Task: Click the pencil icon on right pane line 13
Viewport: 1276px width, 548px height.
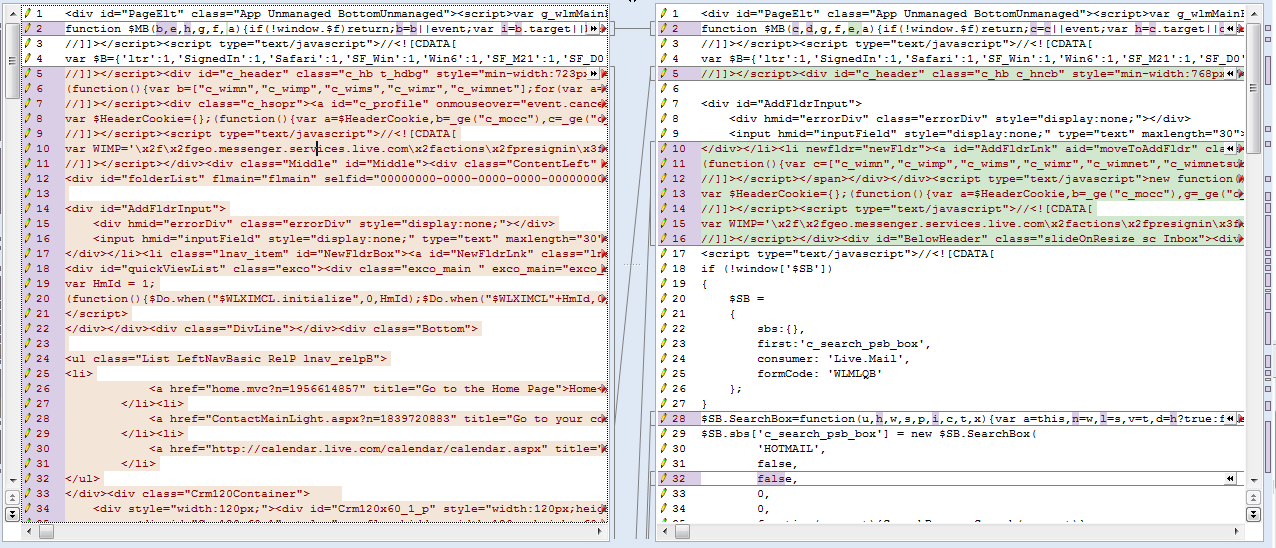Action: click(663, 193)
